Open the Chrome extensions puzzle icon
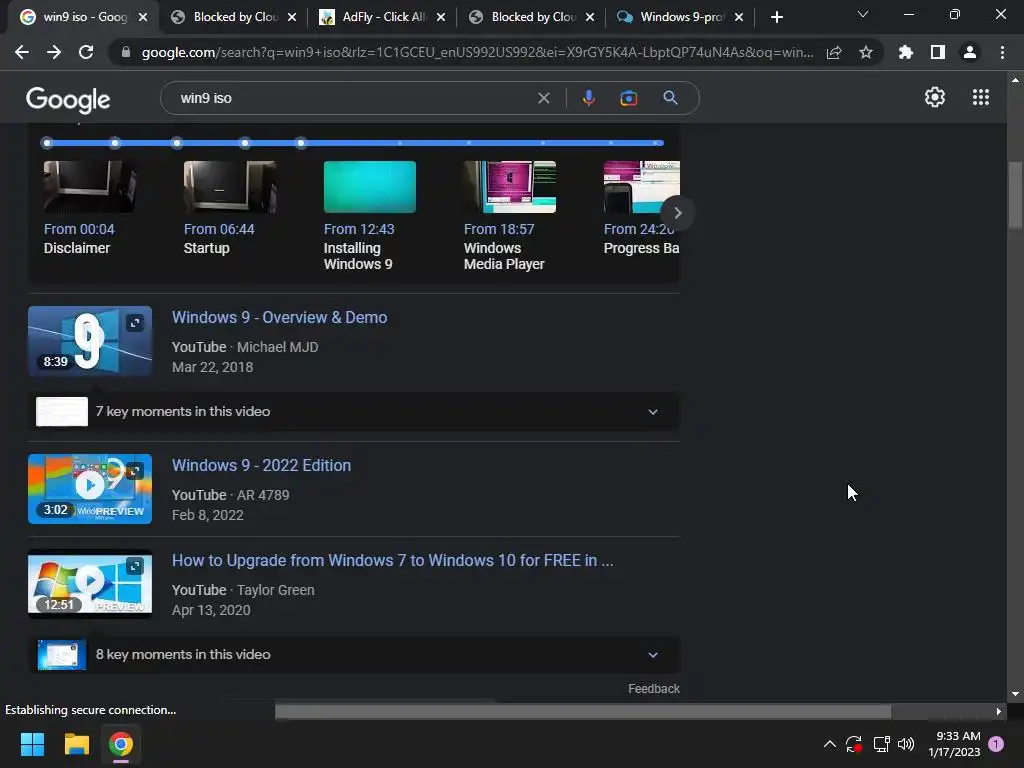 (905, 52)
